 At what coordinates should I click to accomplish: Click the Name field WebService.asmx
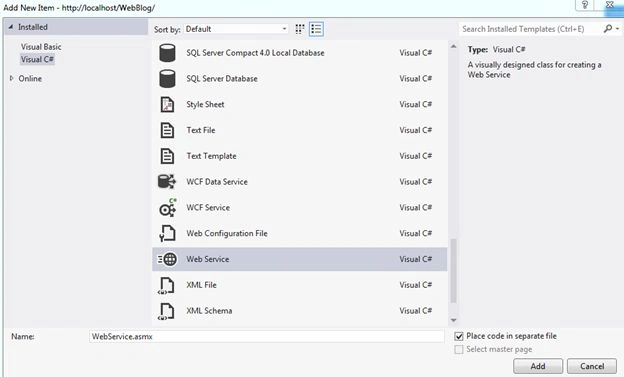click(x=267, y=336)
